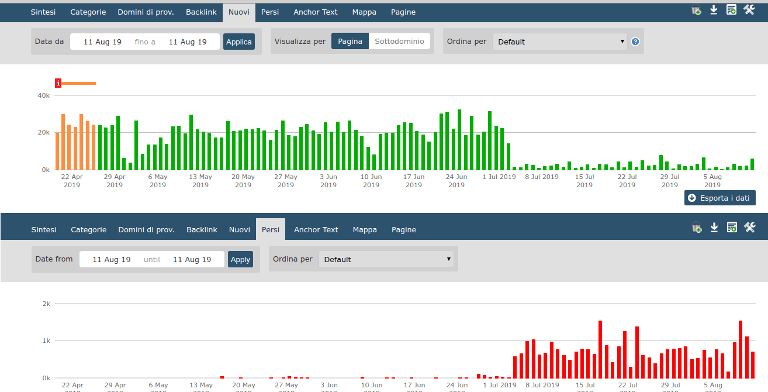Click the Applica button
The width and height of the screenshot is (768, 392).
pos(239,42)
